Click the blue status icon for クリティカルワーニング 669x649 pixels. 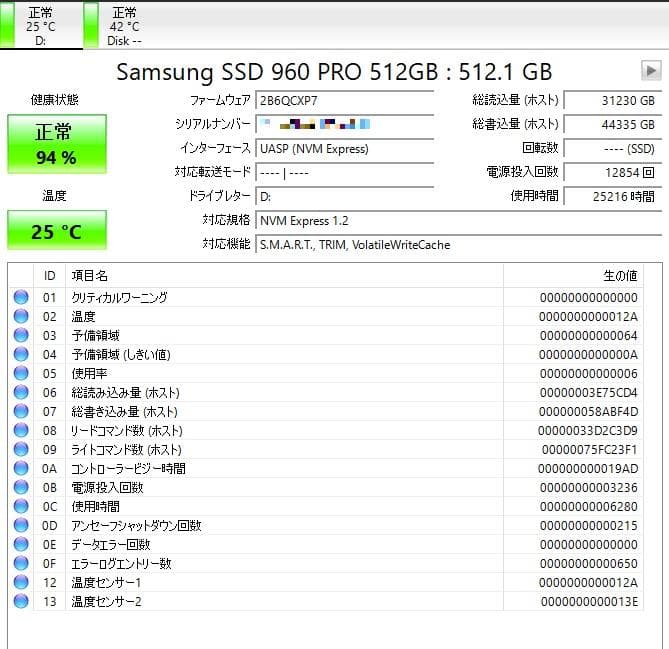(21, 298)
